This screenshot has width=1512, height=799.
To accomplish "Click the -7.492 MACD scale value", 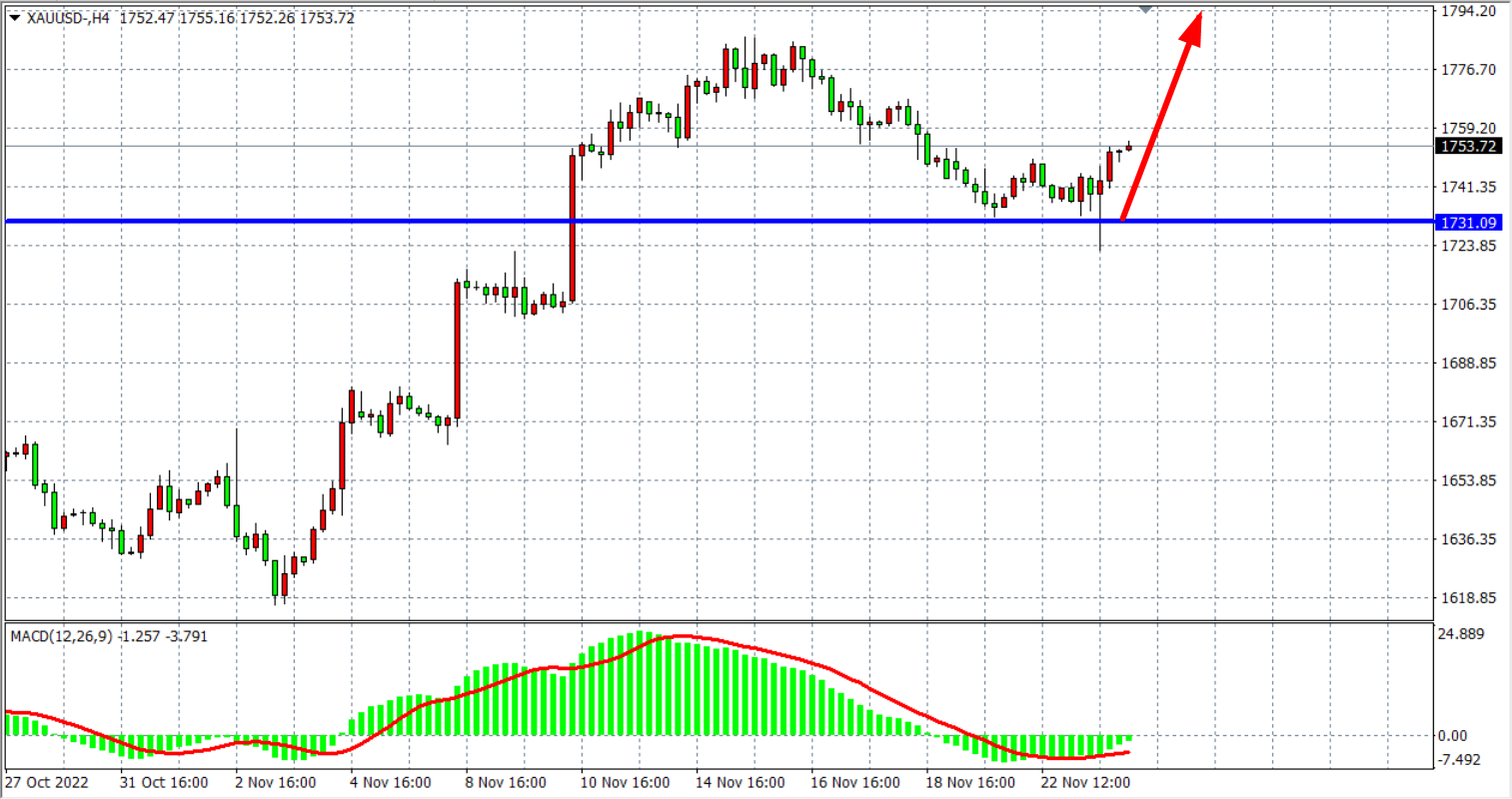I will click(1458, 760).
